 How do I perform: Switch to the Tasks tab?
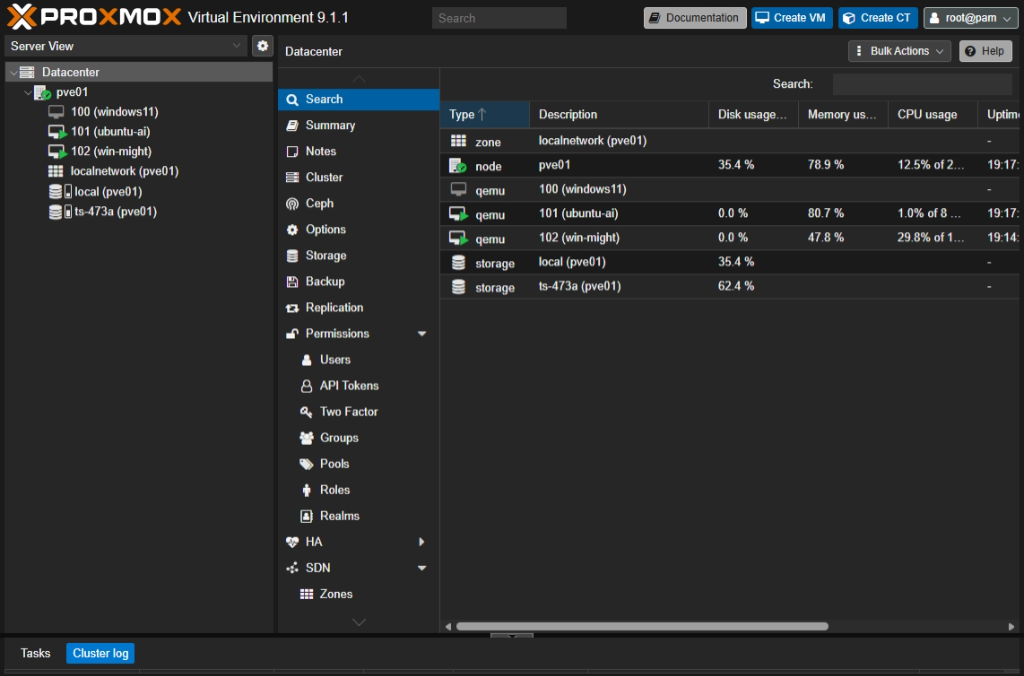point(35,654)
